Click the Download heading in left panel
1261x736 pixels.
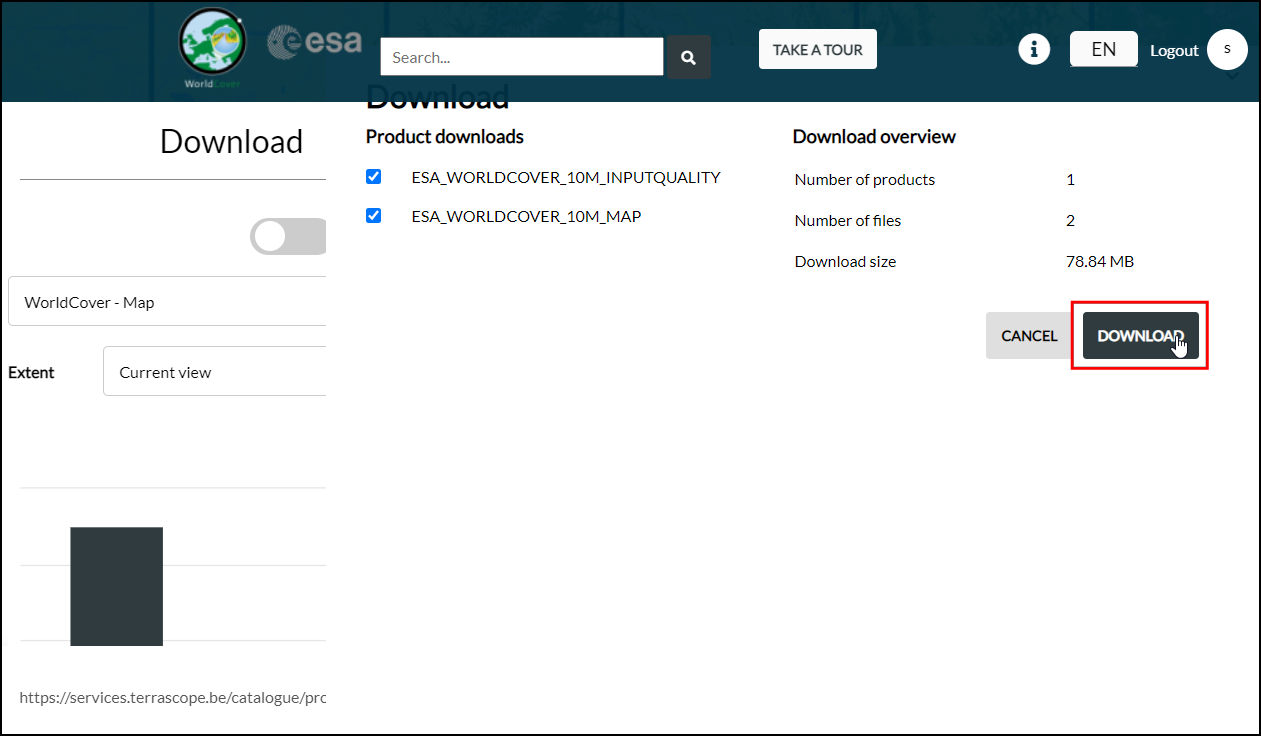pos(231,142)
